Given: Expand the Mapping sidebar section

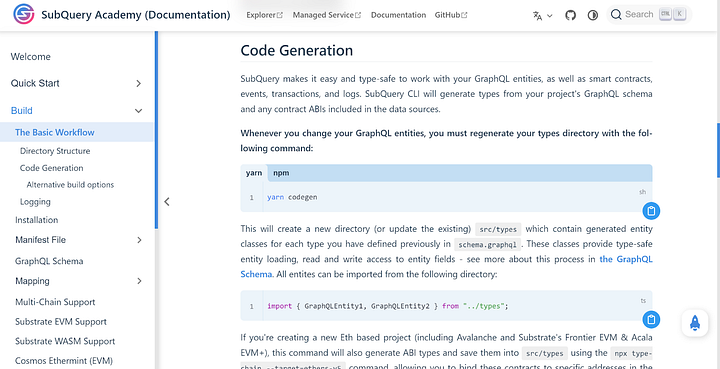Looking at the screenshot, I should click(139, 281).
